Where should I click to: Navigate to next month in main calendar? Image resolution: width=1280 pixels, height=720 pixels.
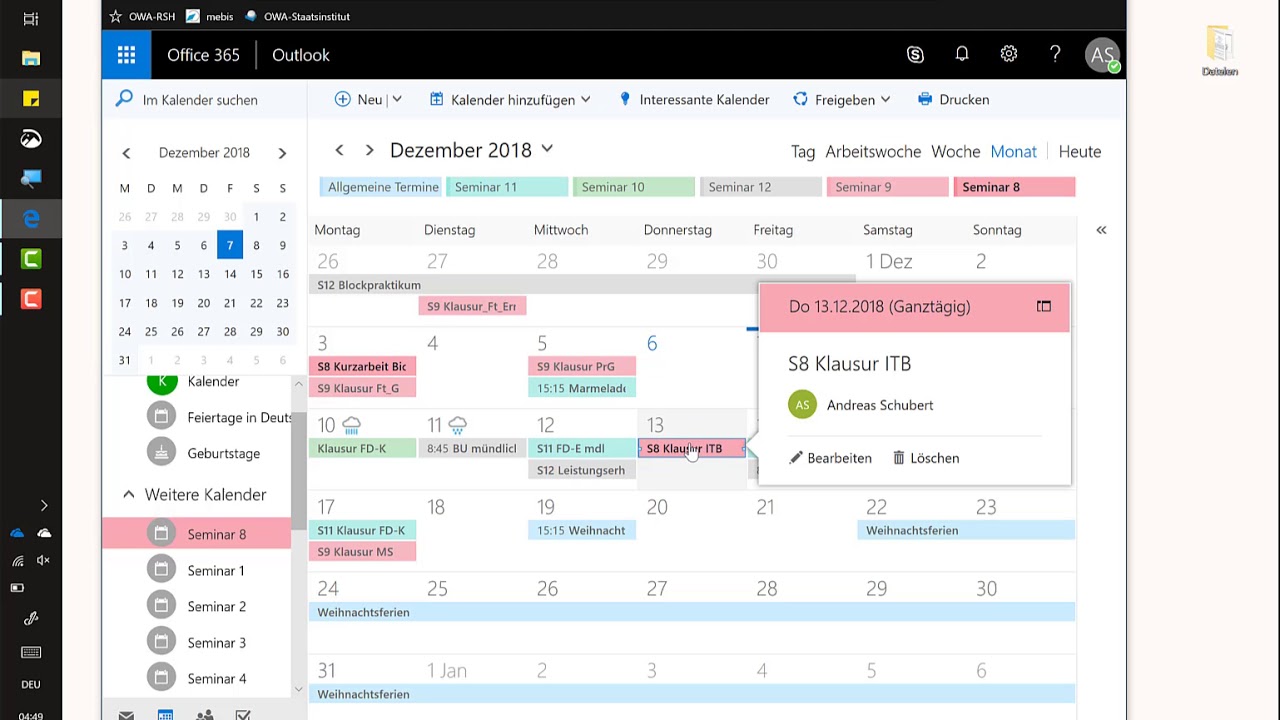[x=369, y=150]
